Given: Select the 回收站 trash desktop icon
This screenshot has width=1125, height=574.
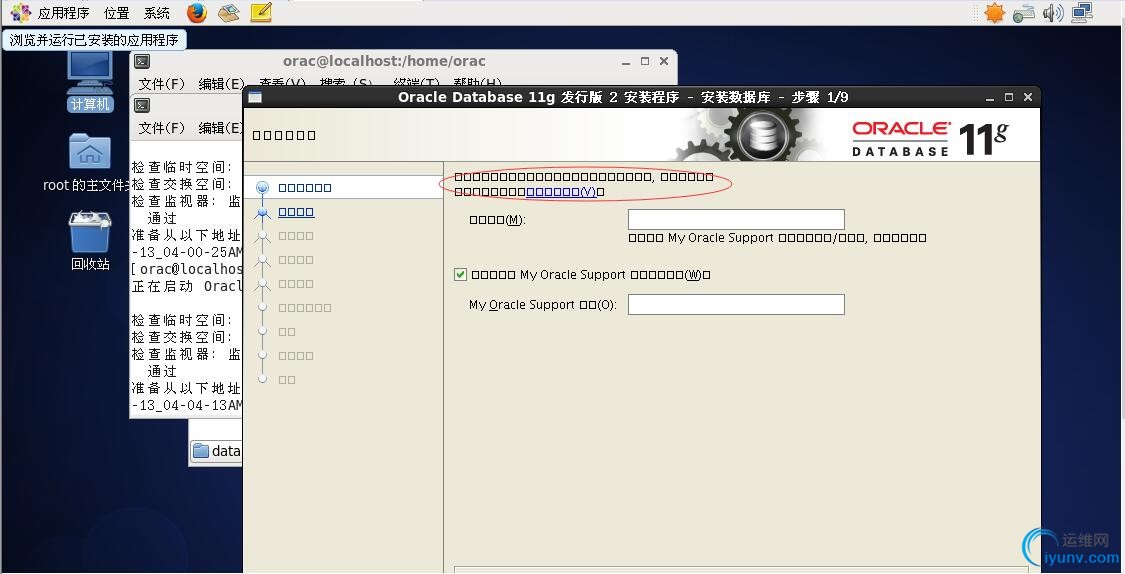Looking at the screenshot, I should 90,240.
